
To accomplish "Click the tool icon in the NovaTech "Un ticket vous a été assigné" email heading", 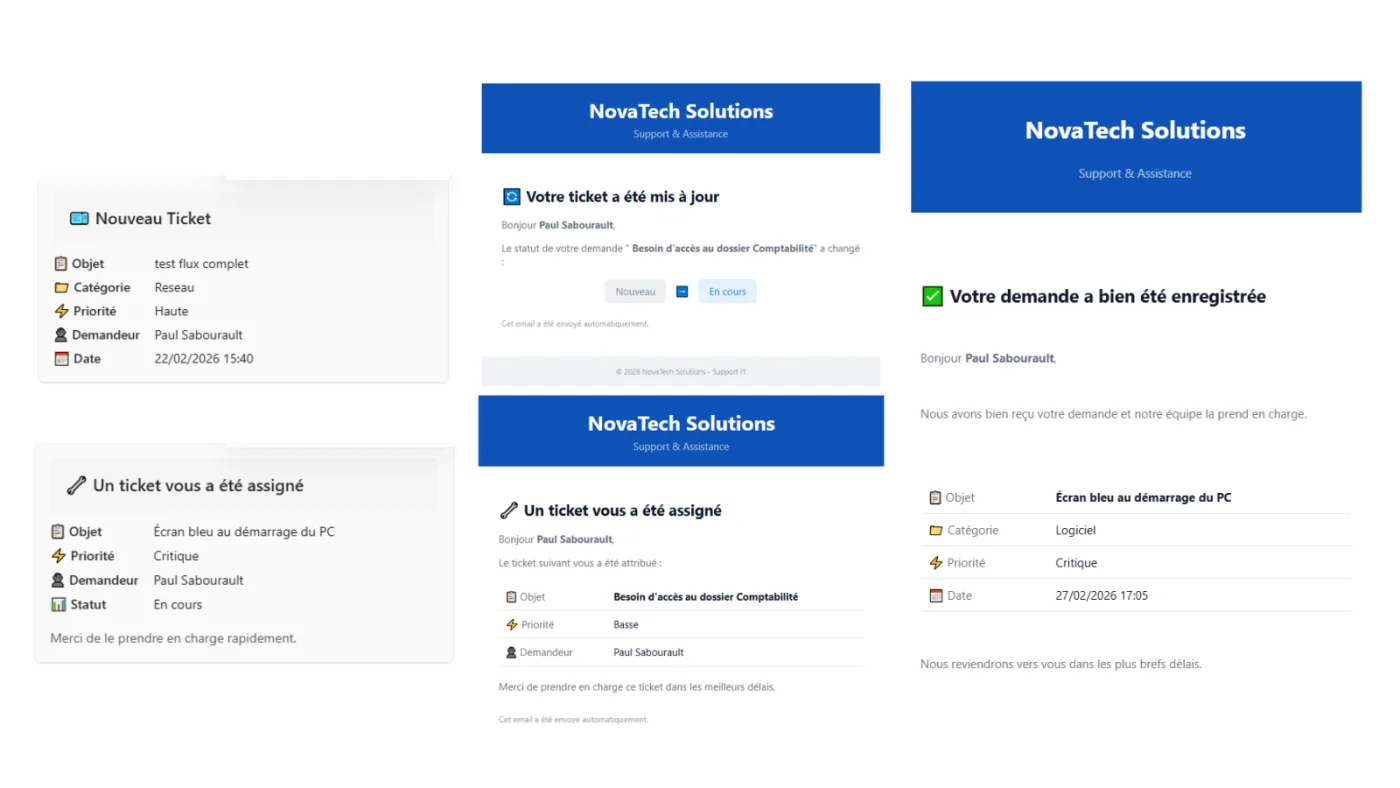I will (x=508, y=511).
